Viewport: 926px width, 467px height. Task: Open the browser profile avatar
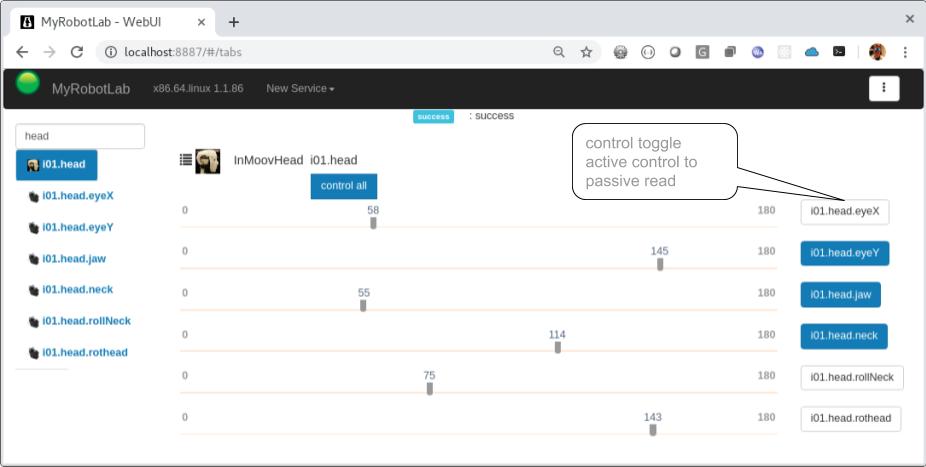coord(877,52)
